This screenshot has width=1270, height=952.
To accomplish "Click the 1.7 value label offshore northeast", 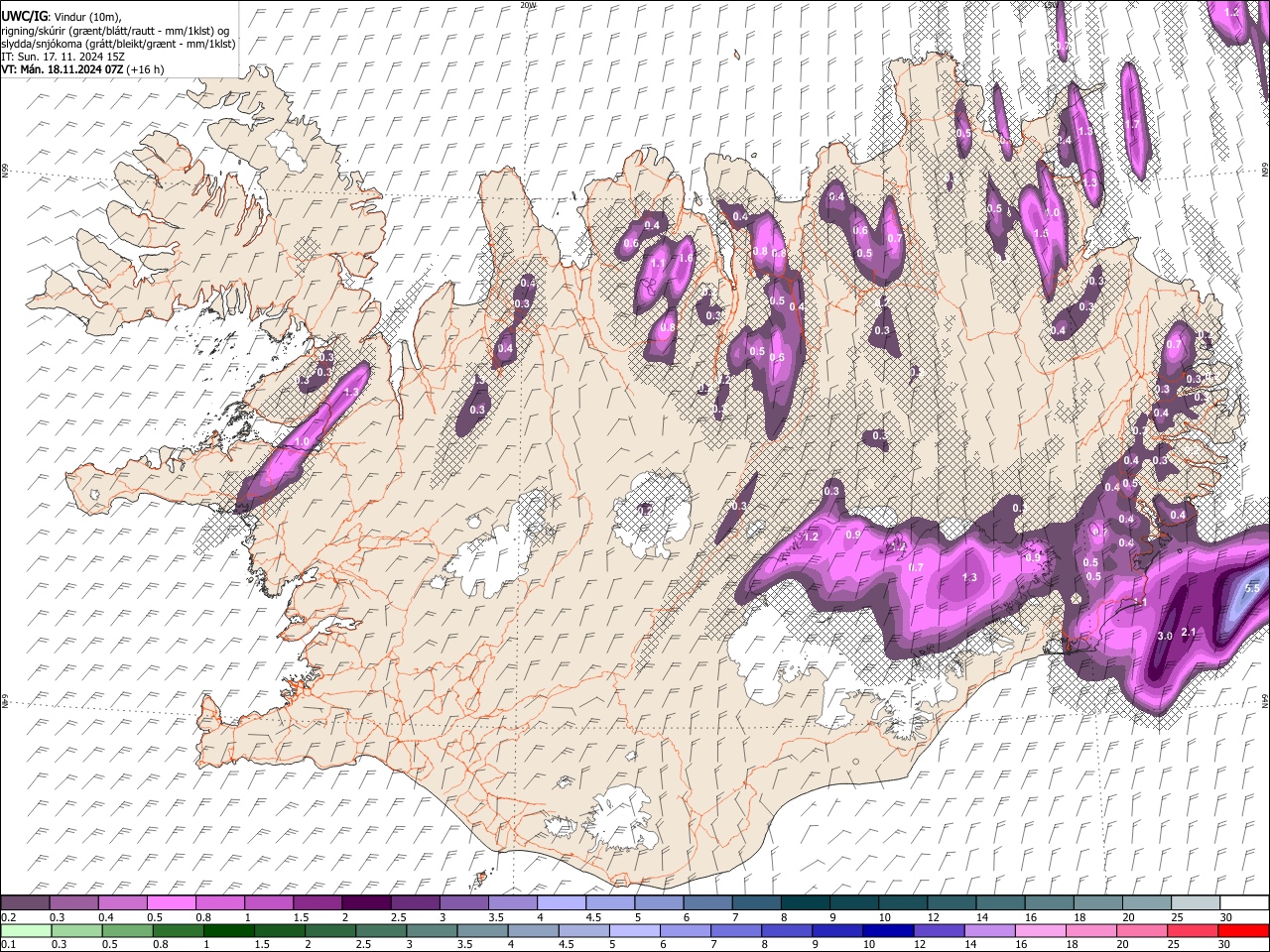I will pos(1132,125).
